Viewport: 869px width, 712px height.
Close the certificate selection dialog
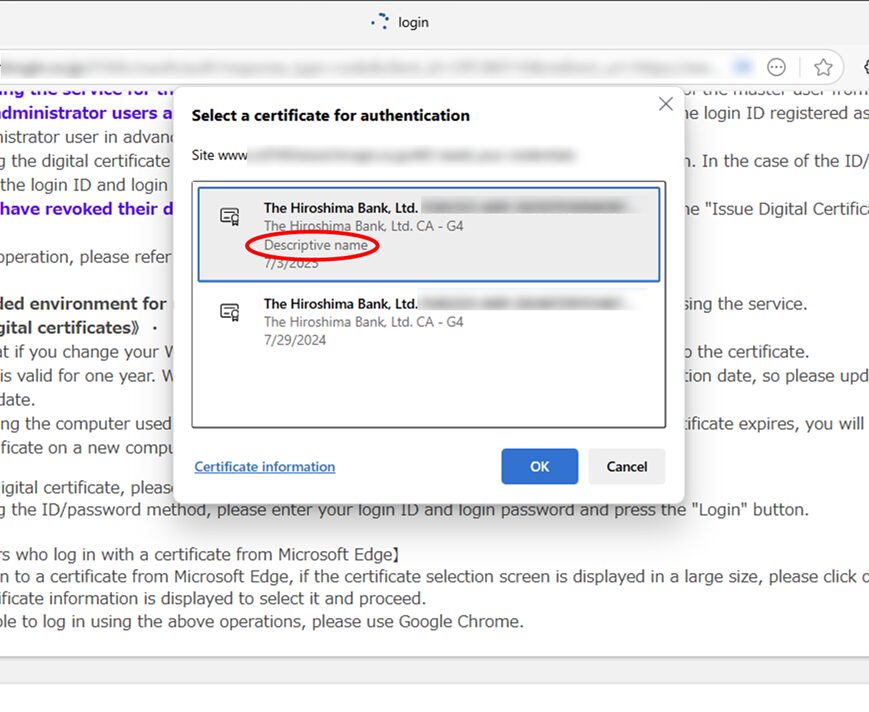pos(666,104)
